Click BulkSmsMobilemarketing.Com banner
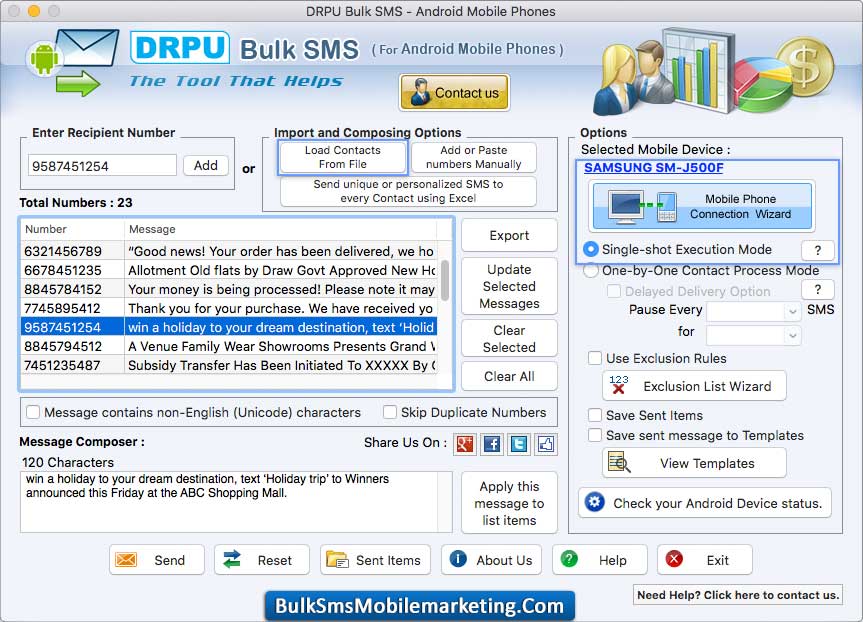This screenshot has height=622, width=863. [420, 606]
